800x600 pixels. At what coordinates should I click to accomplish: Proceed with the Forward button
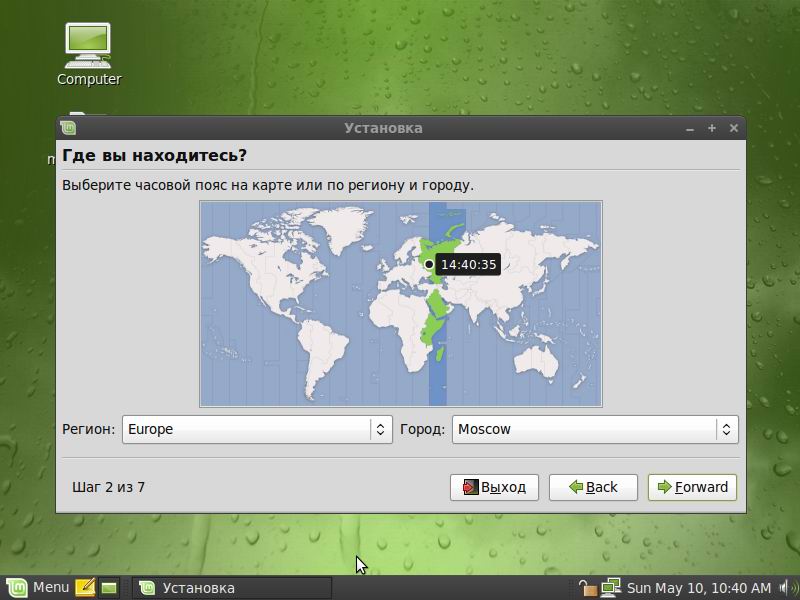click(x=692, y=487)
